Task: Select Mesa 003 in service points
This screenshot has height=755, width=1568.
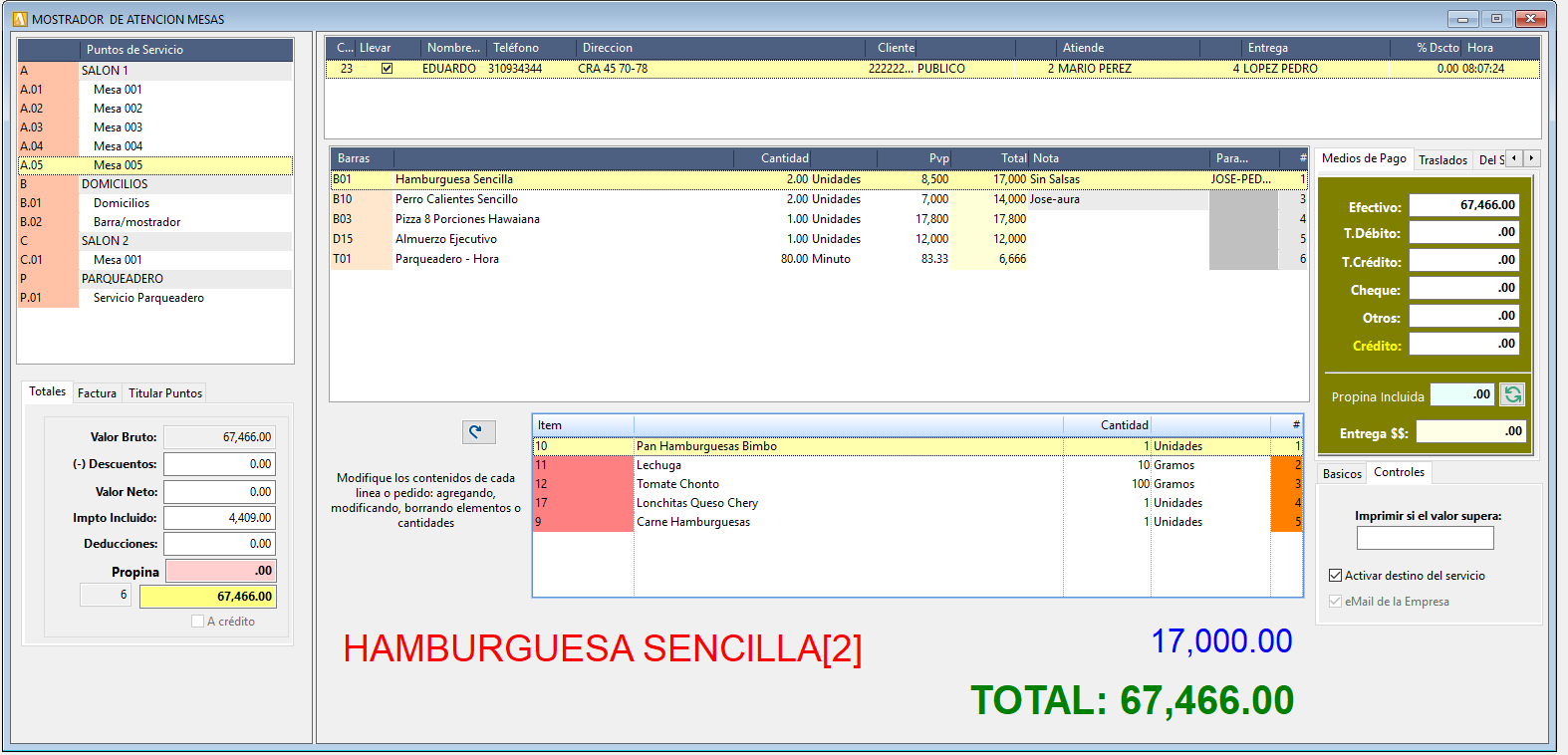Action: pos(118,127)
